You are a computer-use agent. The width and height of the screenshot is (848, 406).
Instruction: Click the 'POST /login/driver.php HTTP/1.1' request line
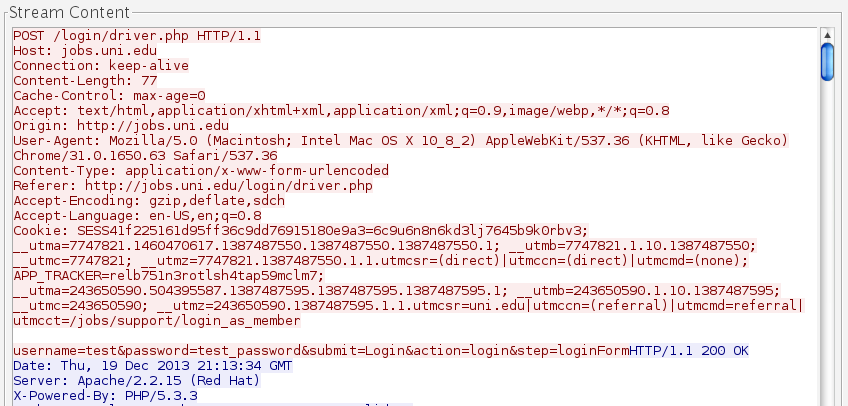[x=137, y=35]
